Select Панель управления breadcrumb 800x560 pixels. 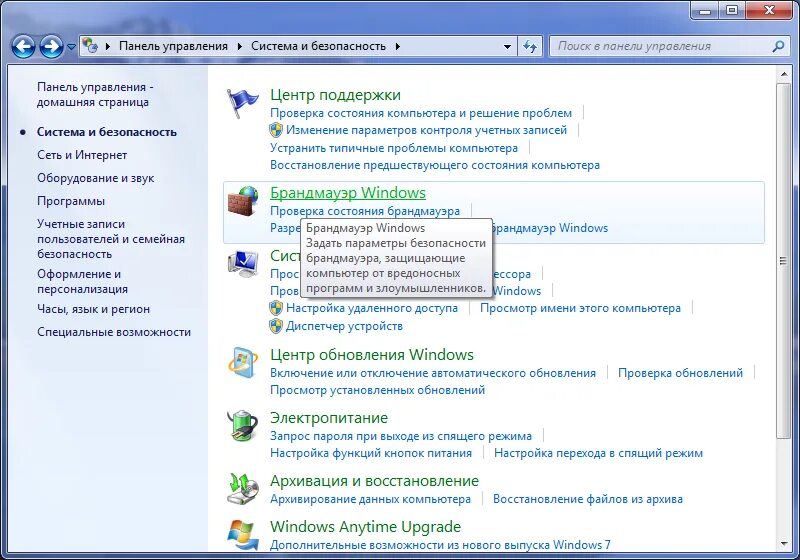(173, 46)
